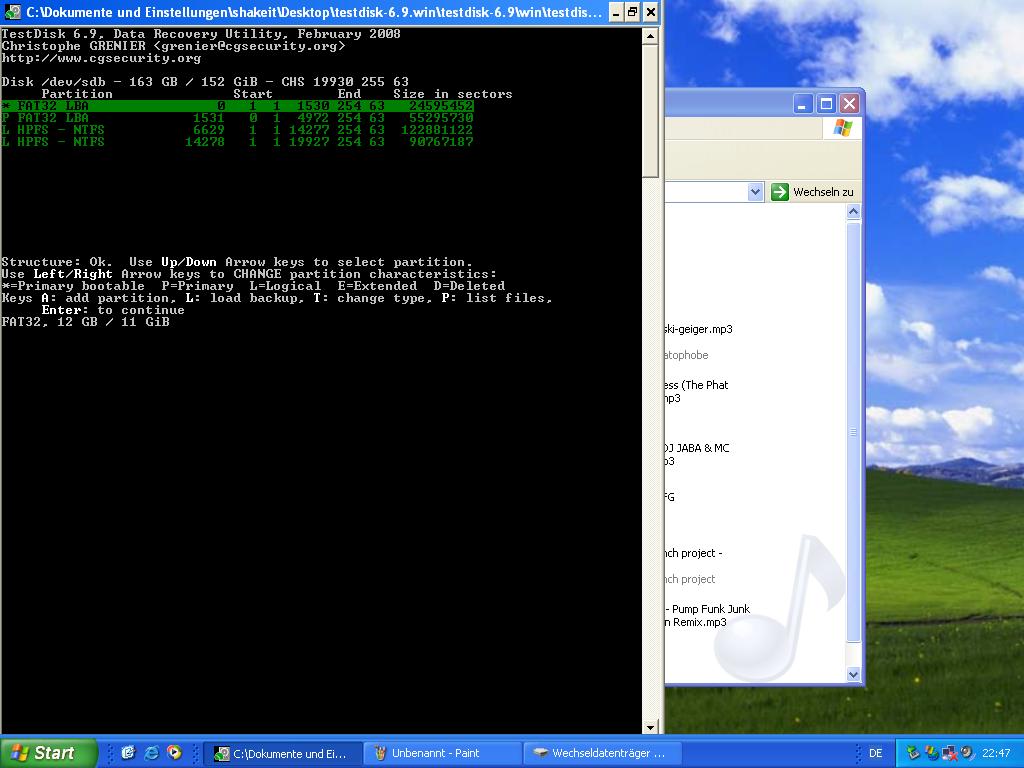The height and width of the screenshot is (768, 1024).
Task: Click the green Wechseln zu arrow button
Action: [x=780, y=192]
